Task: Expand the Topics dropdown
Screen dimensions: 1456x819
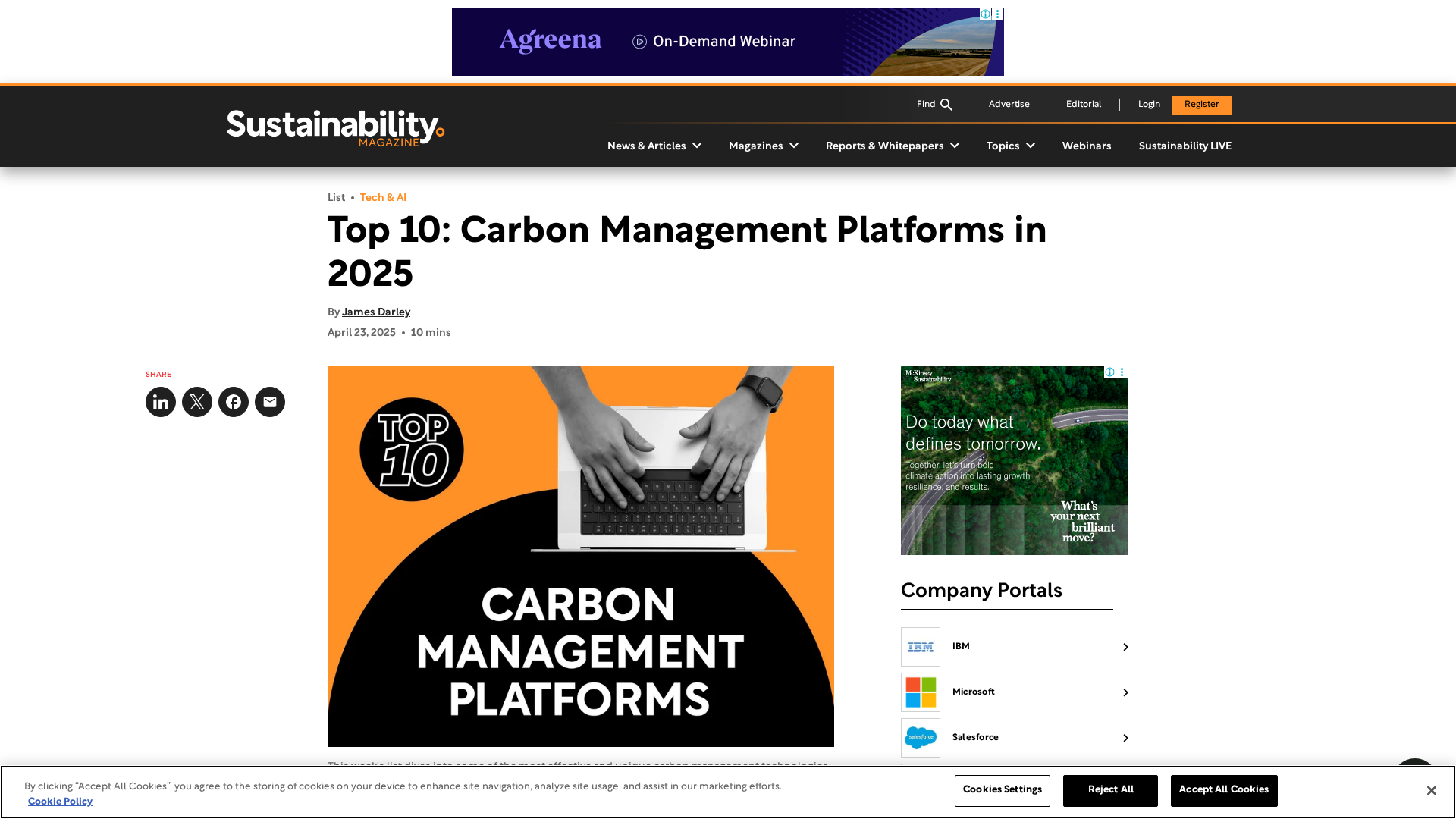Action: (x=1010, y=146)
